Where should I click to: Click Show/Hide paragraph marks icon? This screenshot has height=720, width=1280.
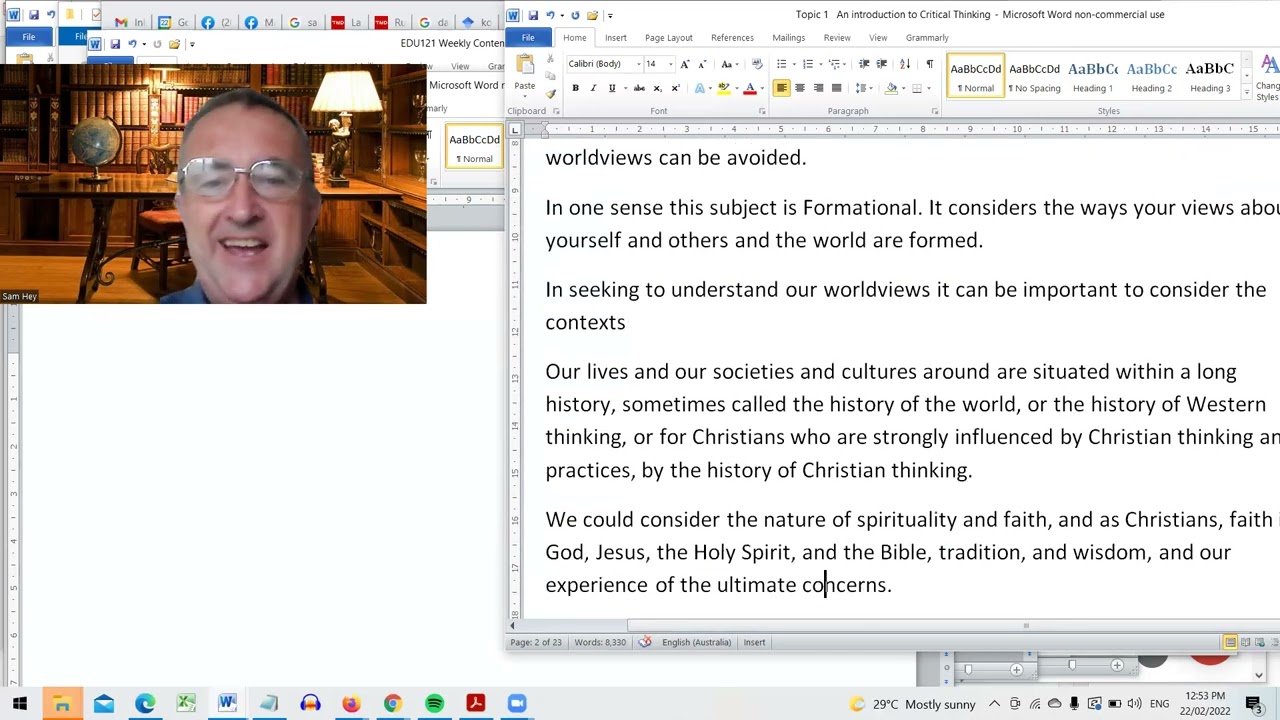click(x=929, y=64)
